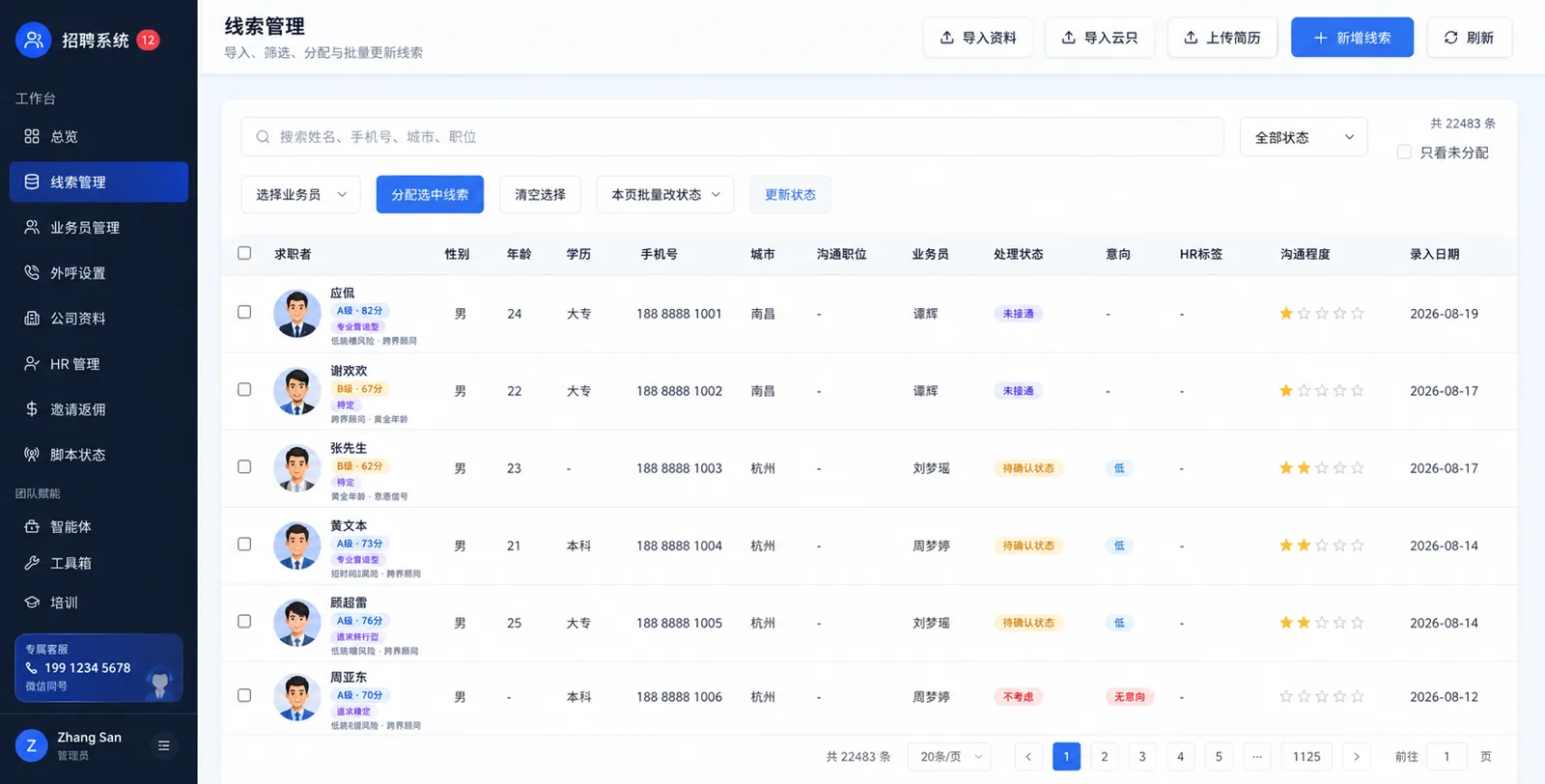Click the people icon beside 业务员管理
Screen dimensions: 1545x784
32,227
